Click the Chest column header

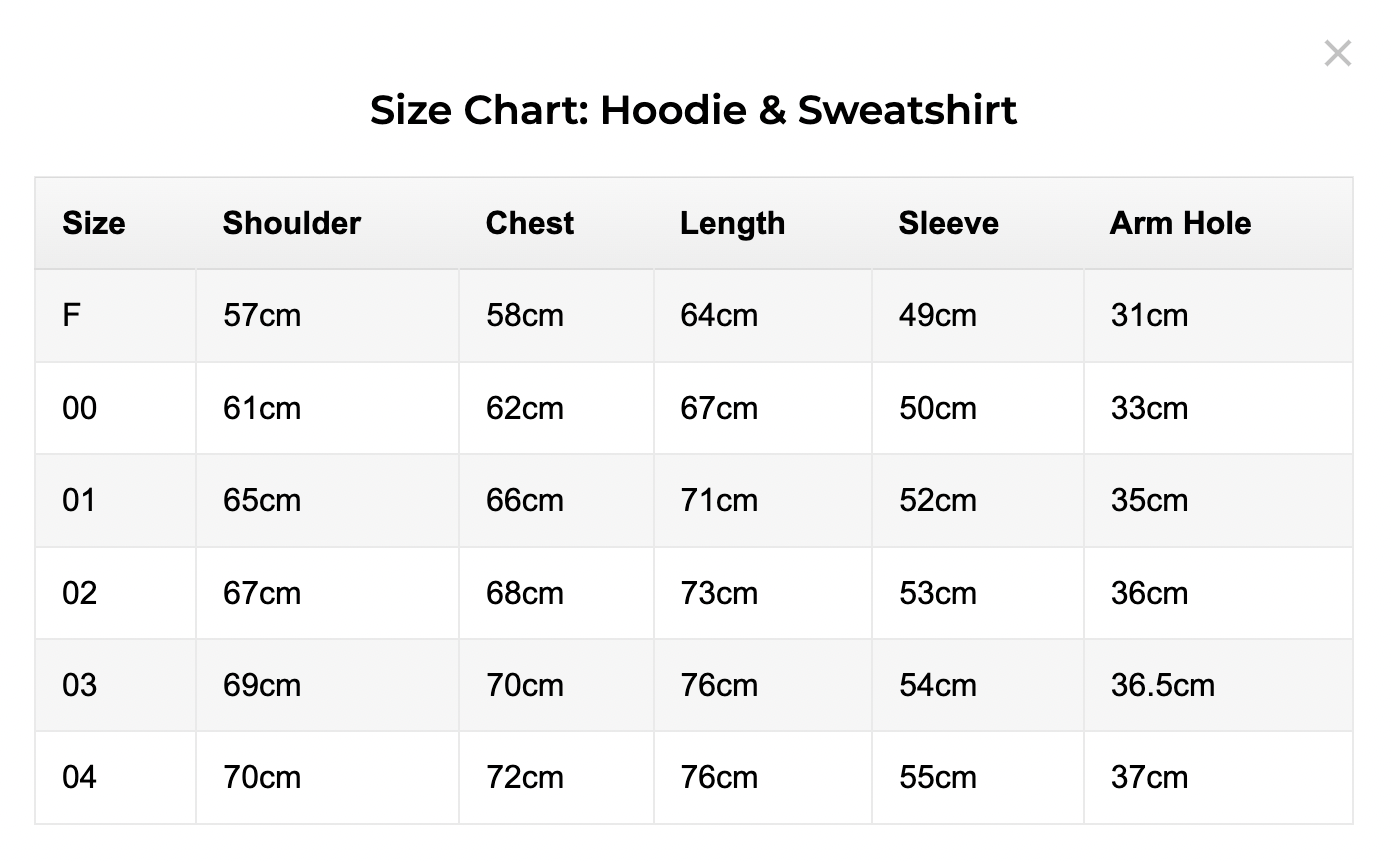click(530, 223)
